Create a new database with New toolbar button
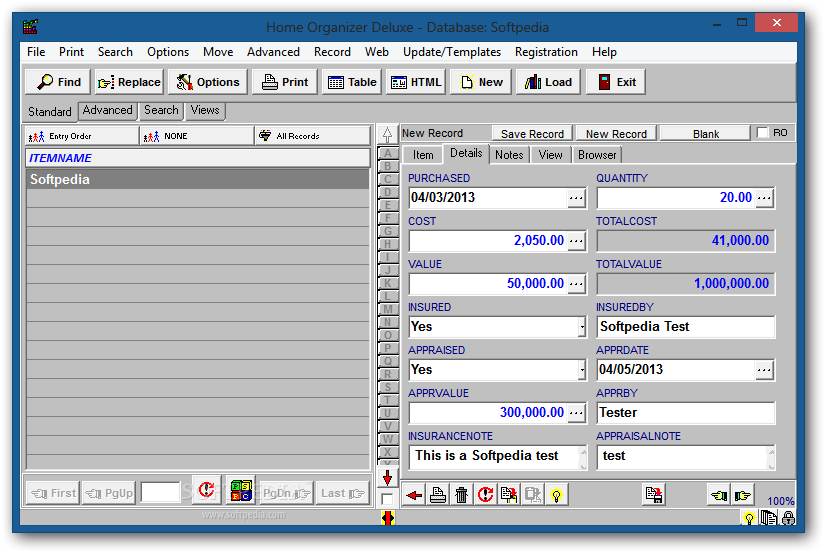The height and width of the screenshot is (553, 825). point(480,82)
